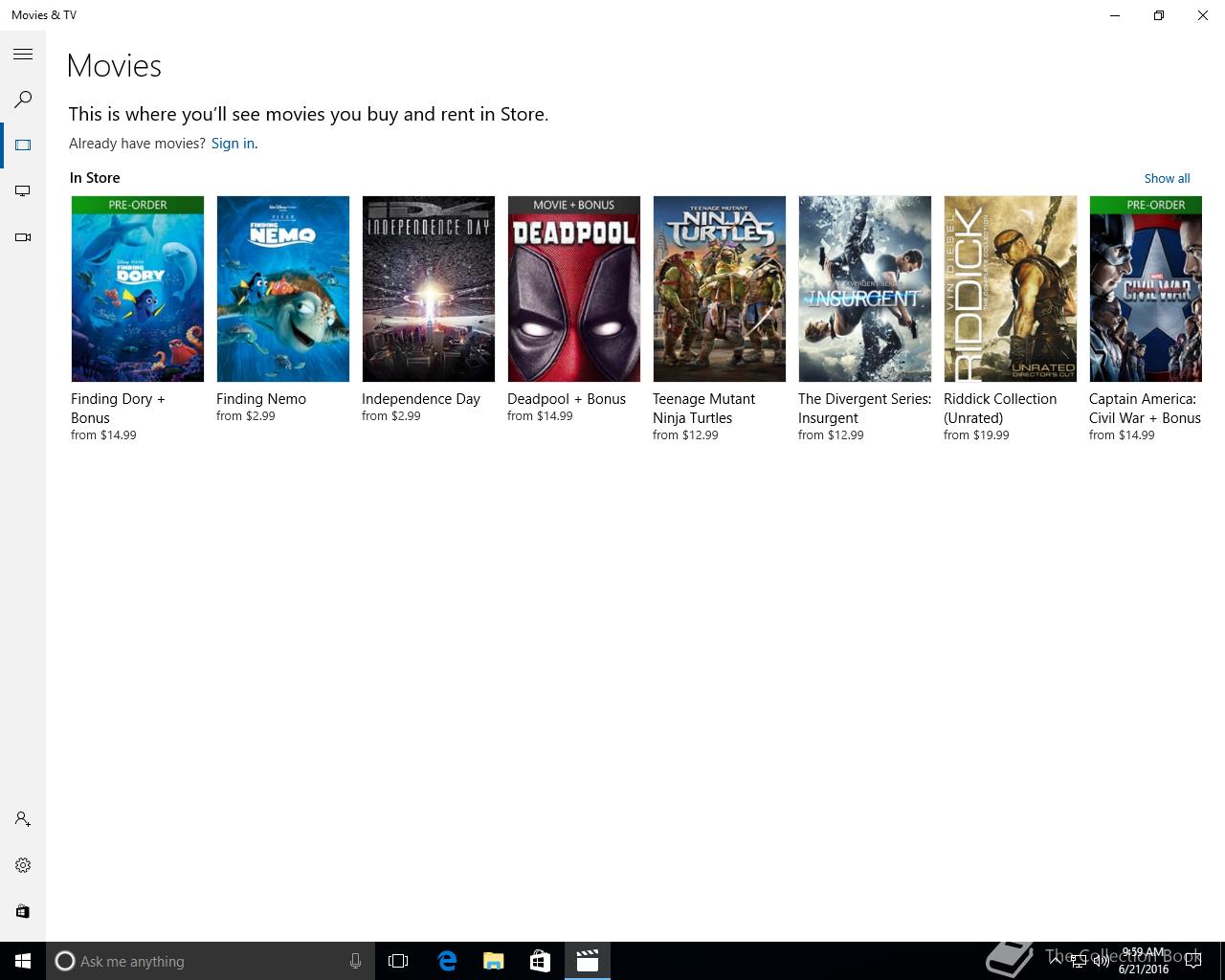Open the Captain America Civil War poster

1146,289
